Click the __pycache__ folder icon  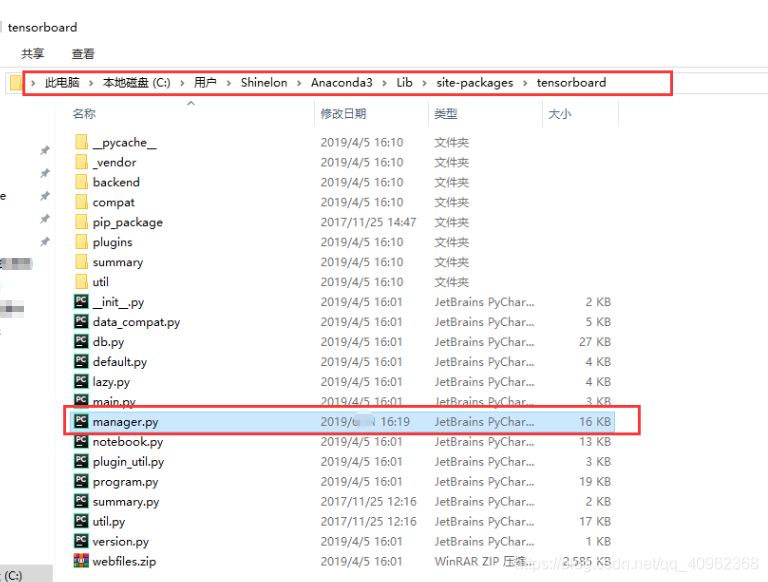(81, 142)
